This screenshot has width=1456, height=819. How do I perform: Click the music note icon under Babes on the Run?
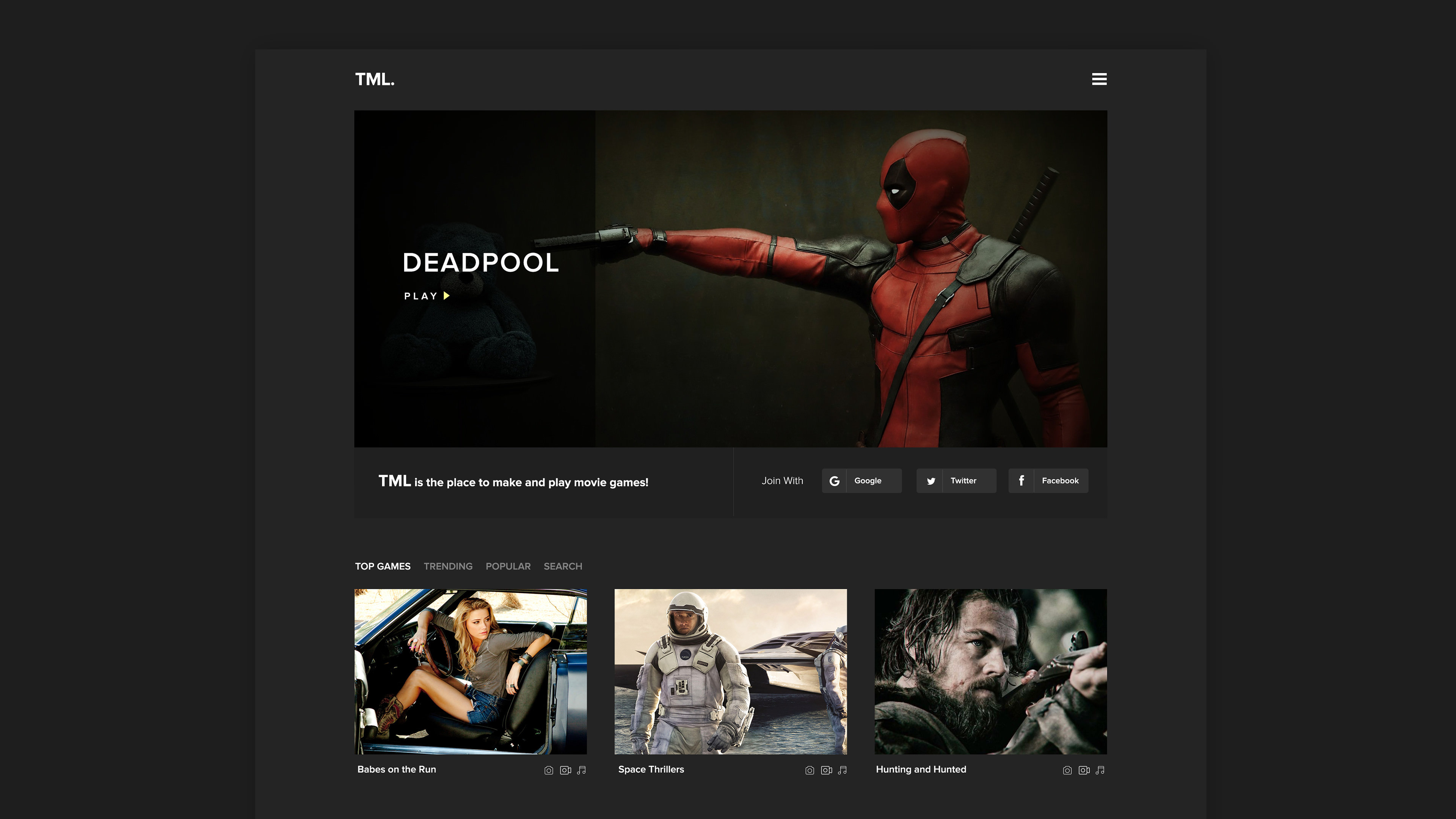pyautogui.click(x=582, y=770)
